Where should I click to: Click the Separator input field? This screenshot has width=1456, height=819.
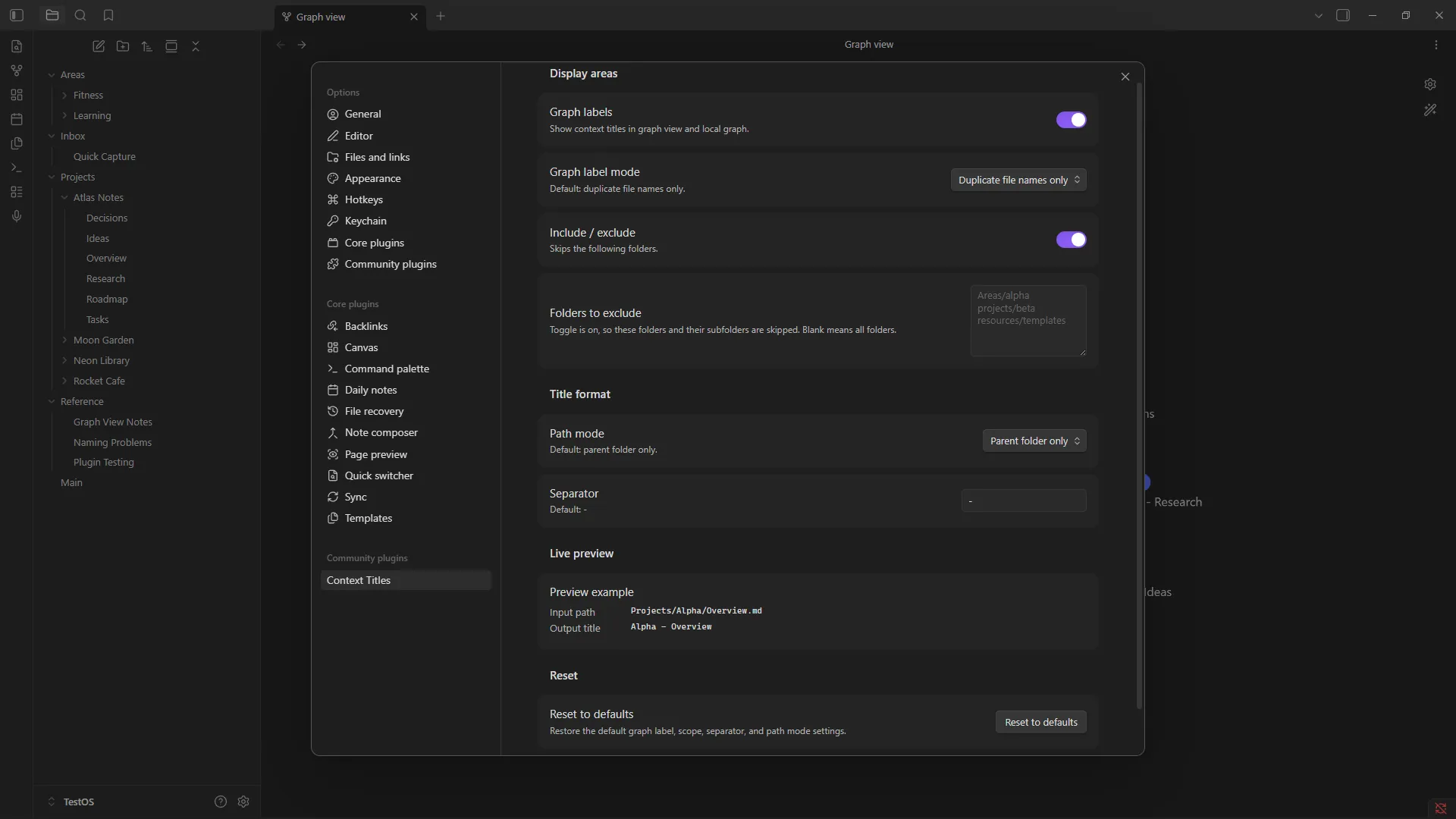(x=1024, y=500)
